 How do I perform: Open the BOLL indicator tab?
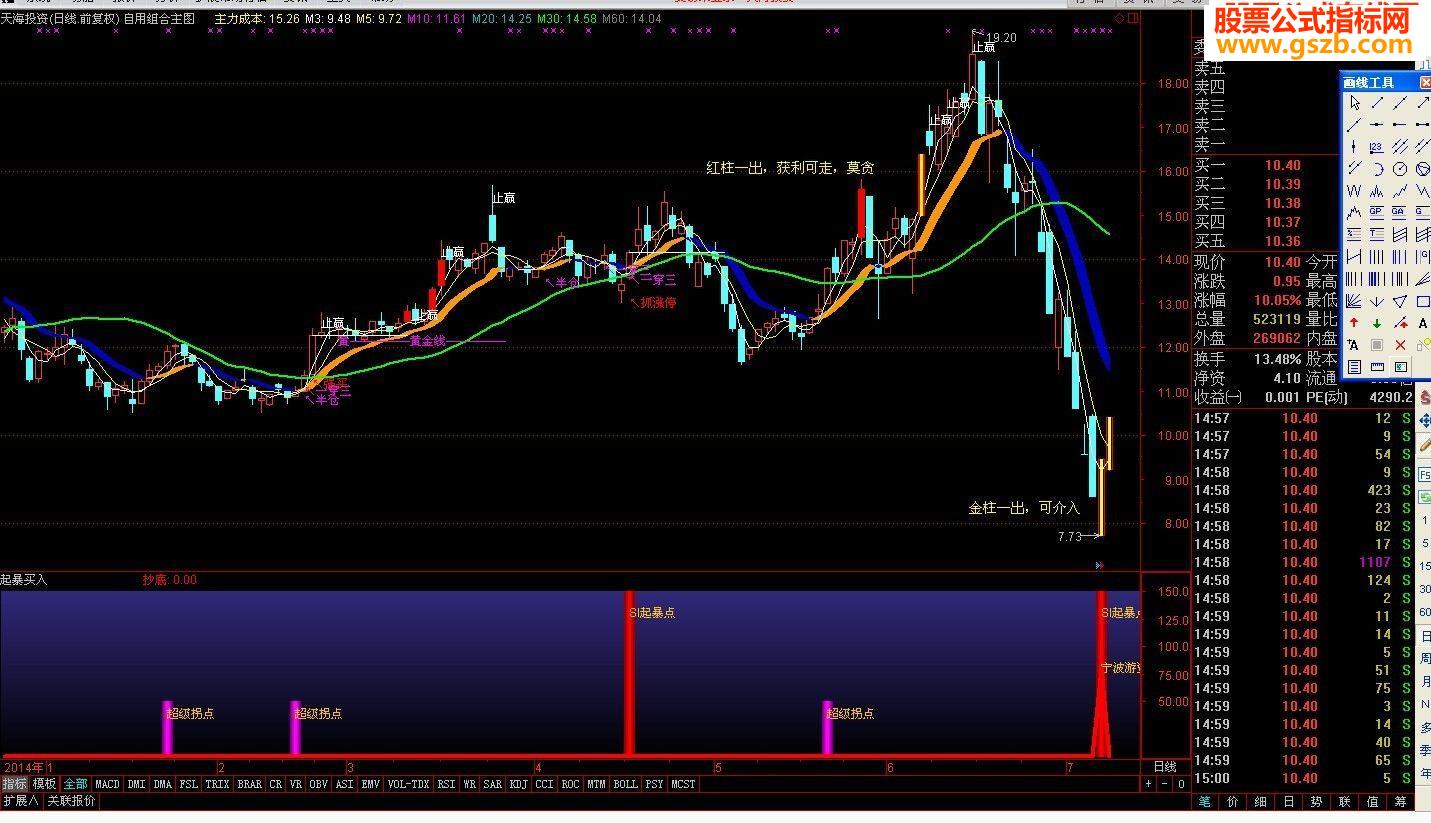coord(625,784)
